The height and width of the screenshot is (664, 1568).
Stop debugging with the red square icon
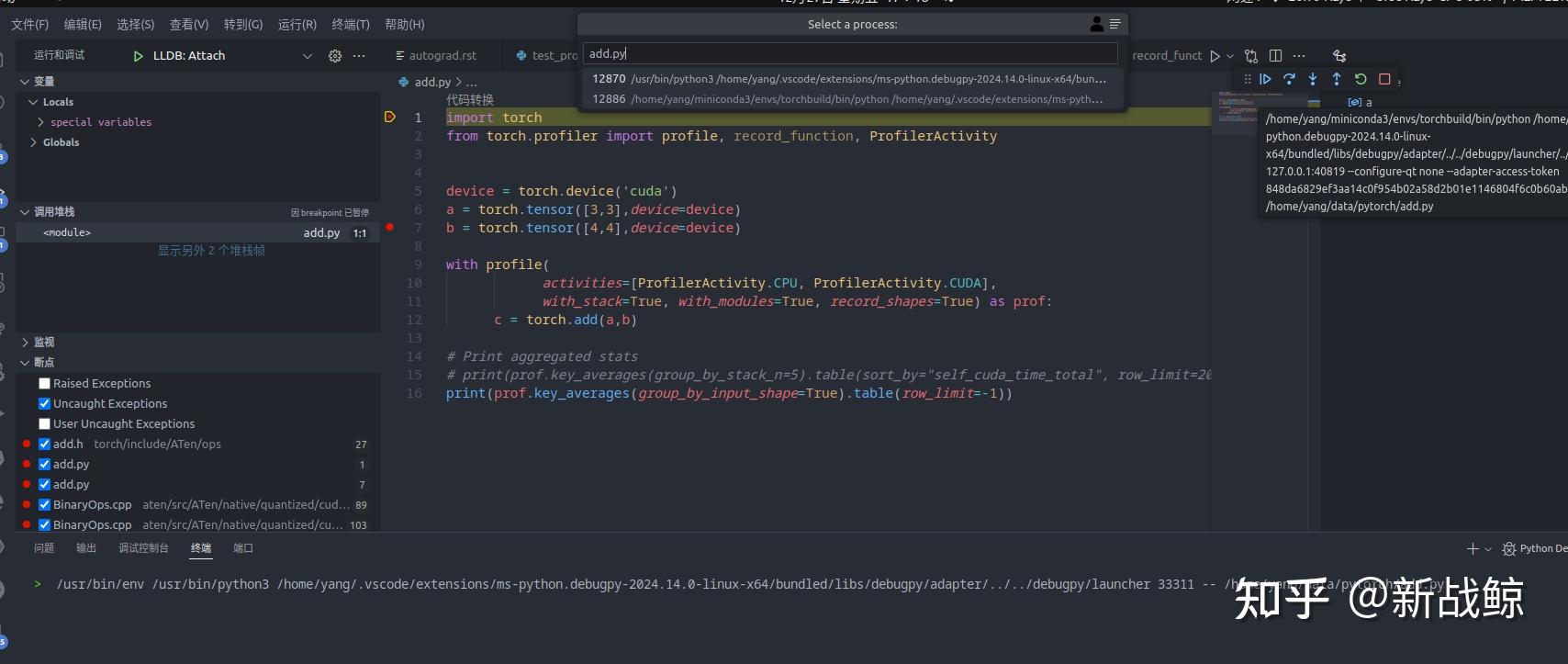[1384, 80]
